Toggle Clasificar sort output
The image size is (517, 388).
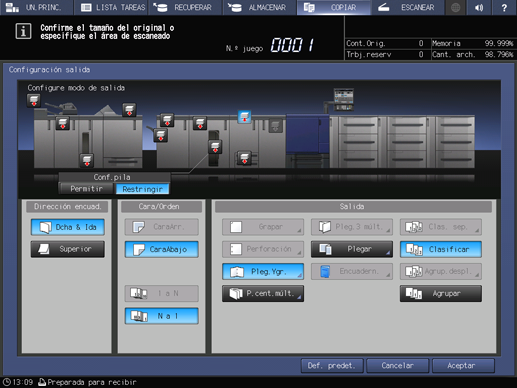pyautogui.click(x=441, y=249)
